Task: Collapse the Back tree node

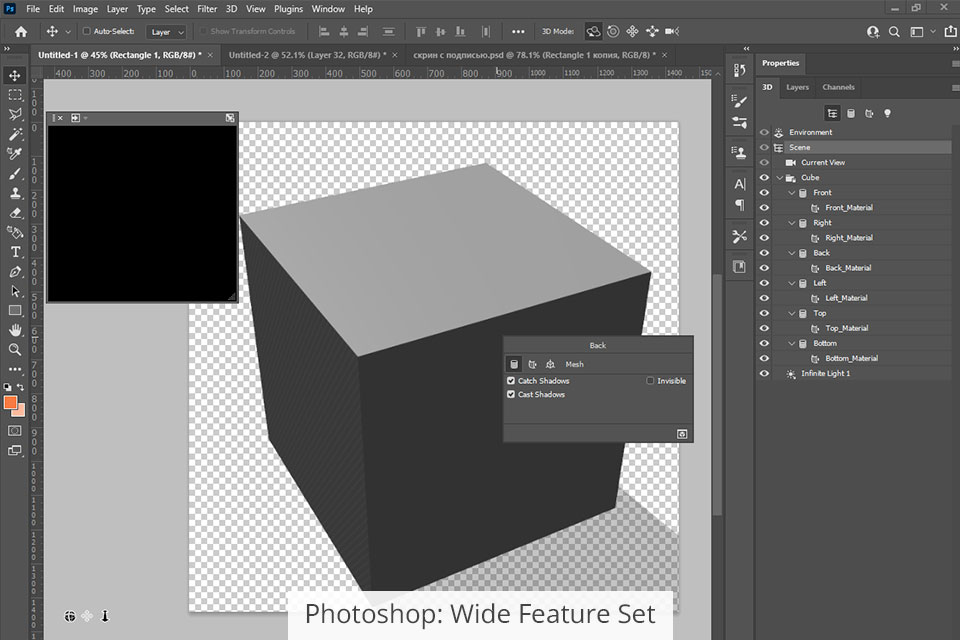Action: click(x=792, y=253)
